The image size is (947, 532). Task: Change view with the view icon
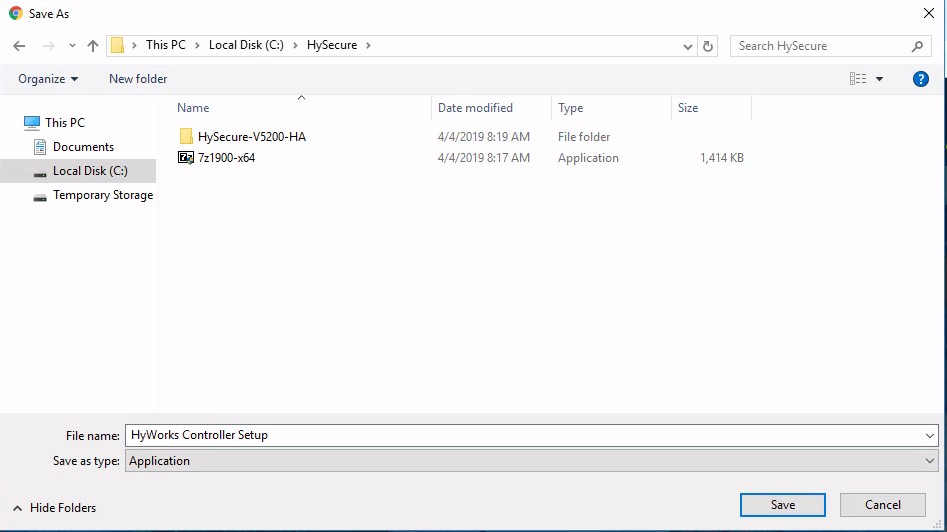coord(858,79)
